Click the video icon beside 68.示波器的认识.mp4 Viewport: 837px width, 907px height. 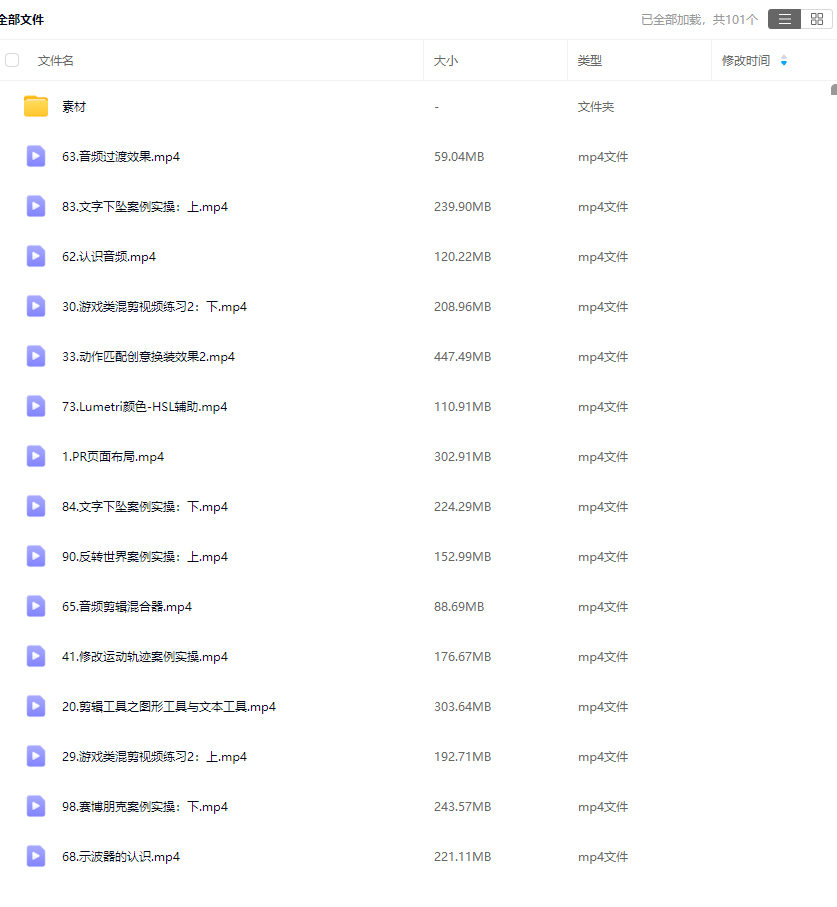pos(35,856)
